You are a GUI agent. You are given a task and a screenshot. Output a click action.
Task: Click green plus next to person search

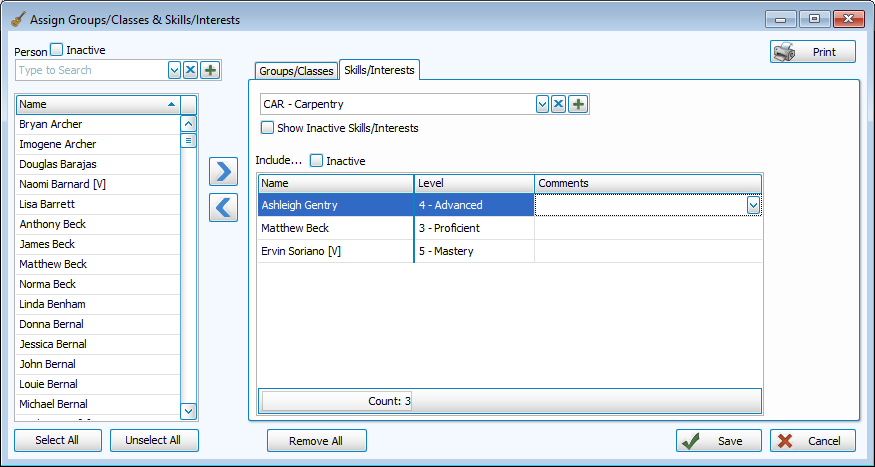coord(210,70)
